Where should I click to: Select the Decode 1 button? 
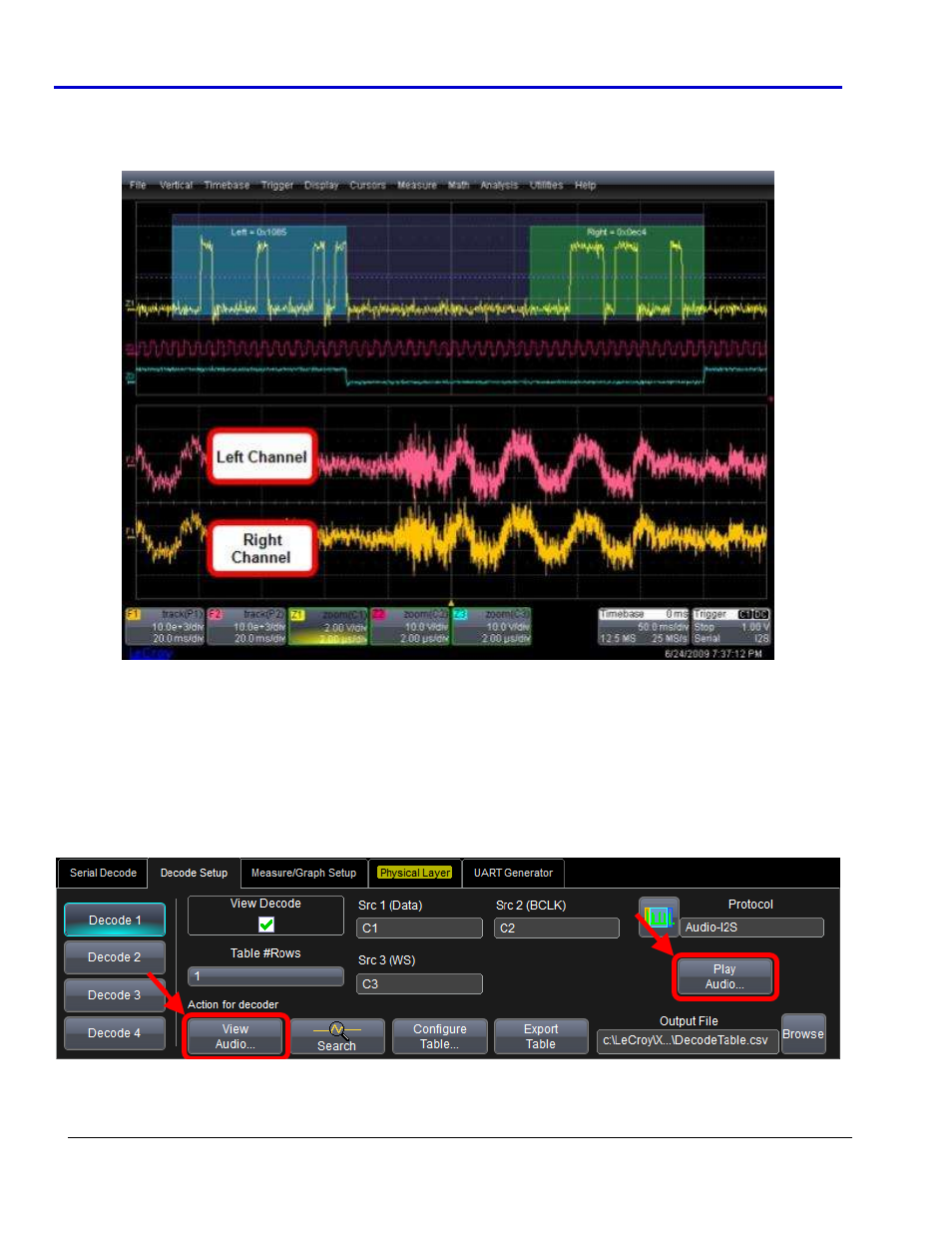[115, 921]
